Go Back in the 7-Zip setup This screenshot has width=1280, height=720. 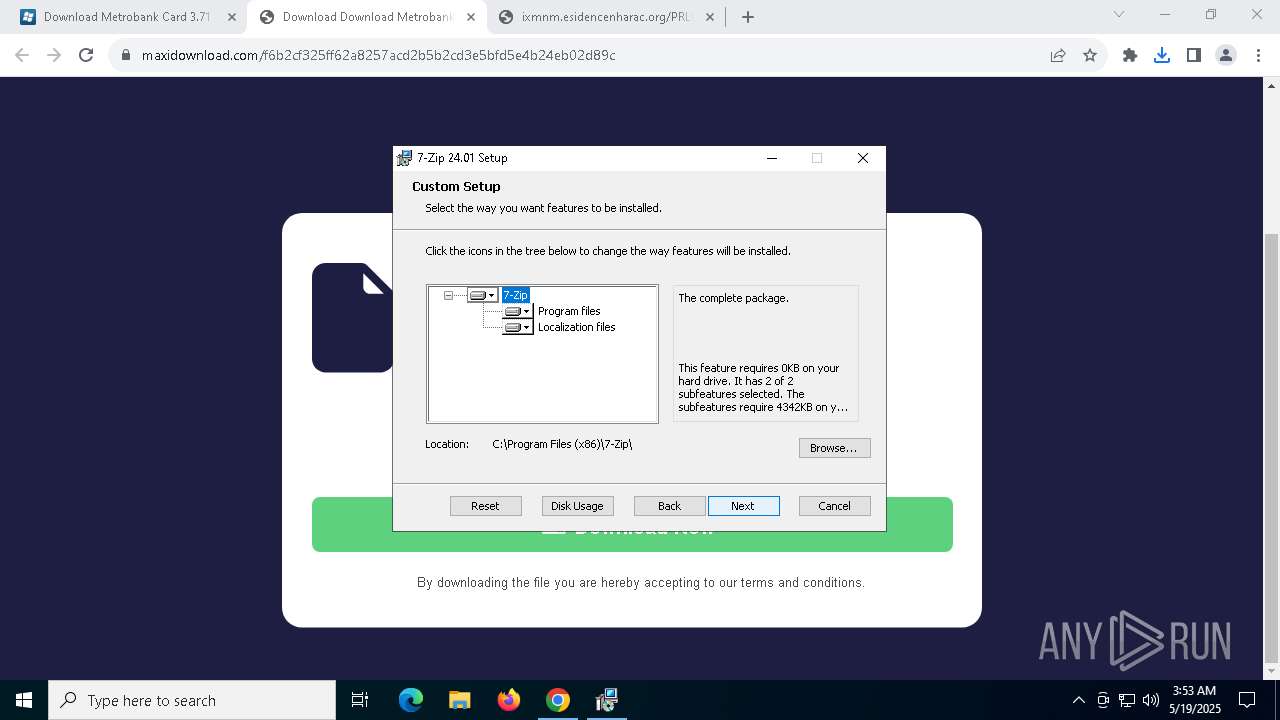(669, 506)
